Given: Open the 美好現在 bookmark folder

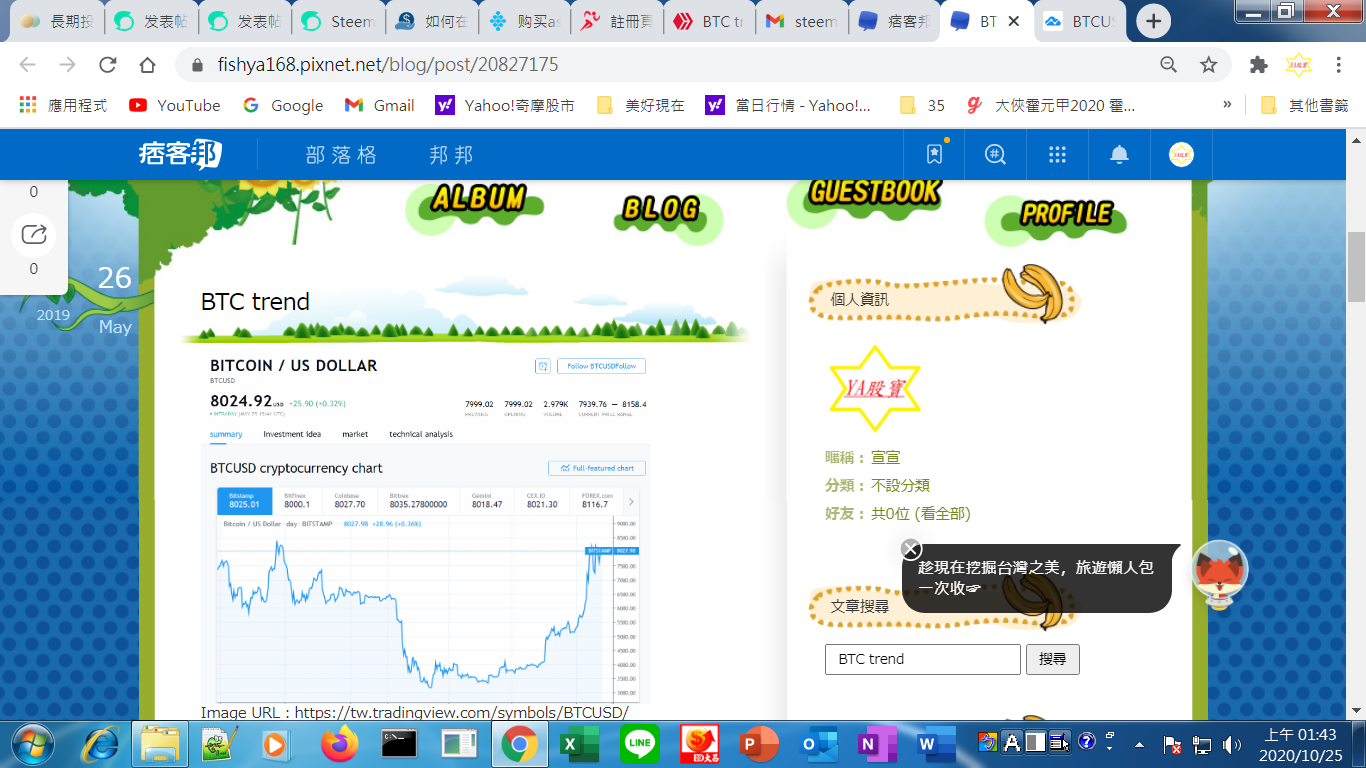Looking at the screenshot, I should coord(641,105).
